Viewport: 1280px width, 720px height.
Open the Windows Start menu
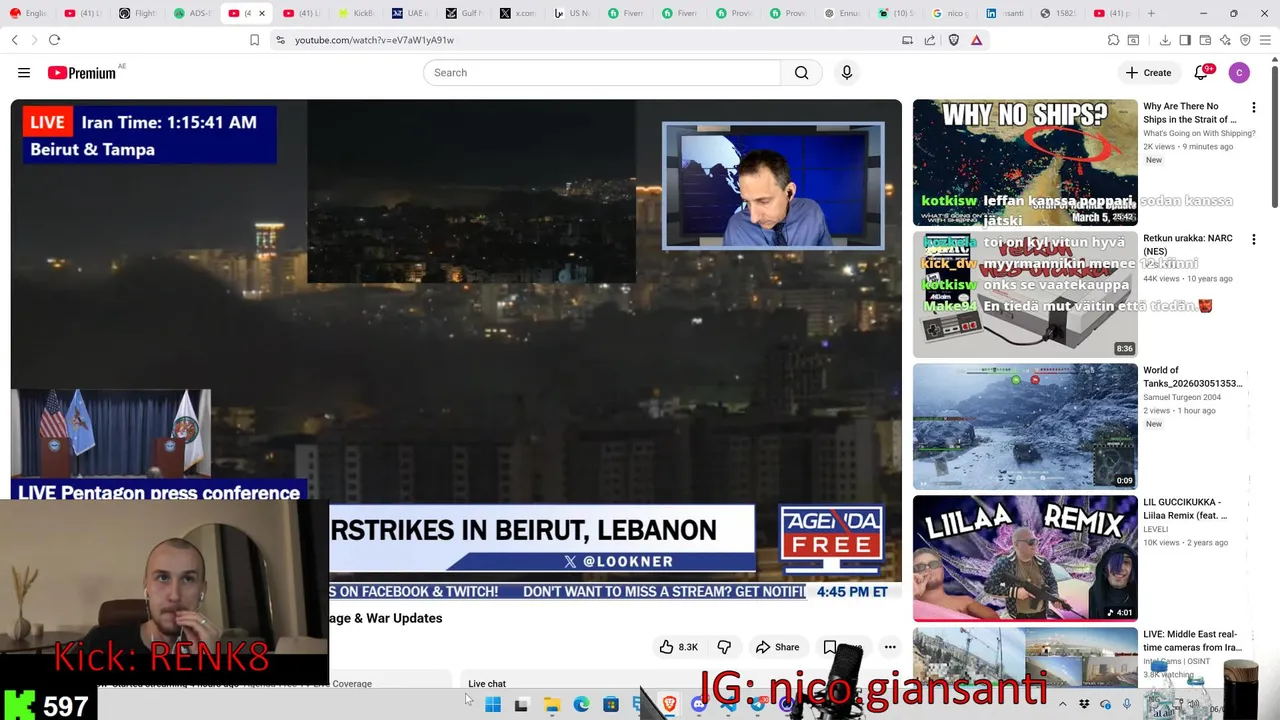[x=493, y=705]
